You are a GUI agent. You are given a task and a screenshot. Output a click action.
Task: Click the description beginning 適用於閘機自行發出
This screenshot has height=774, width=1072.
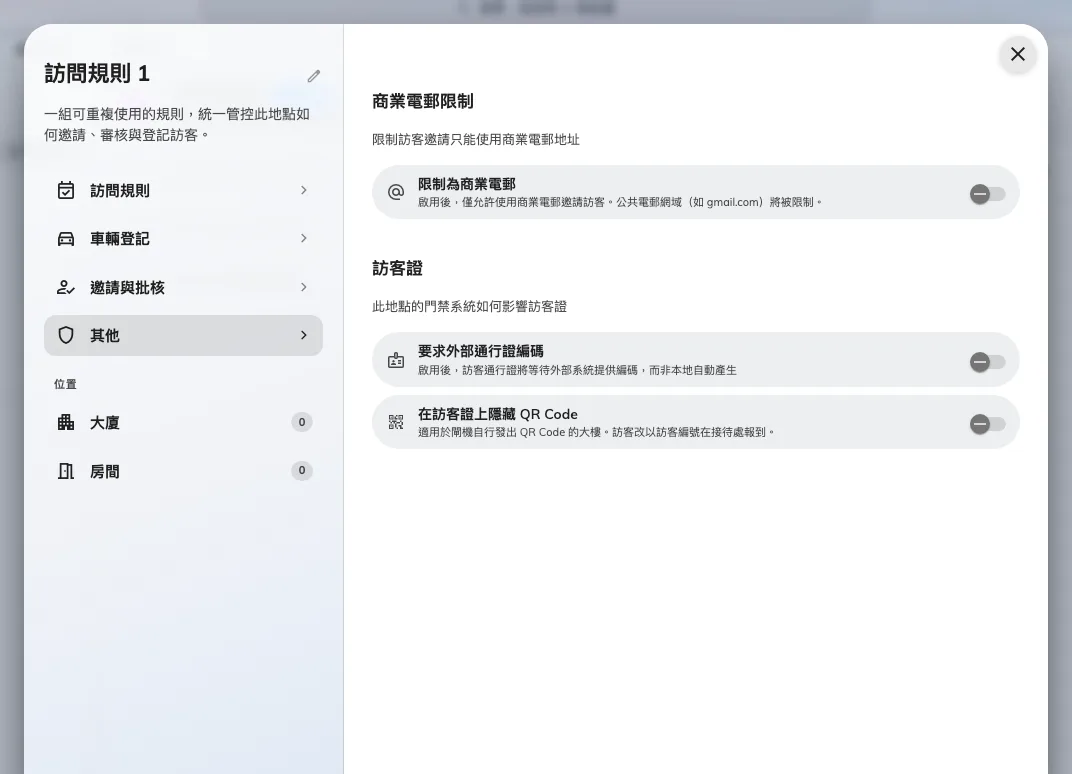click(x=596, y=432)
